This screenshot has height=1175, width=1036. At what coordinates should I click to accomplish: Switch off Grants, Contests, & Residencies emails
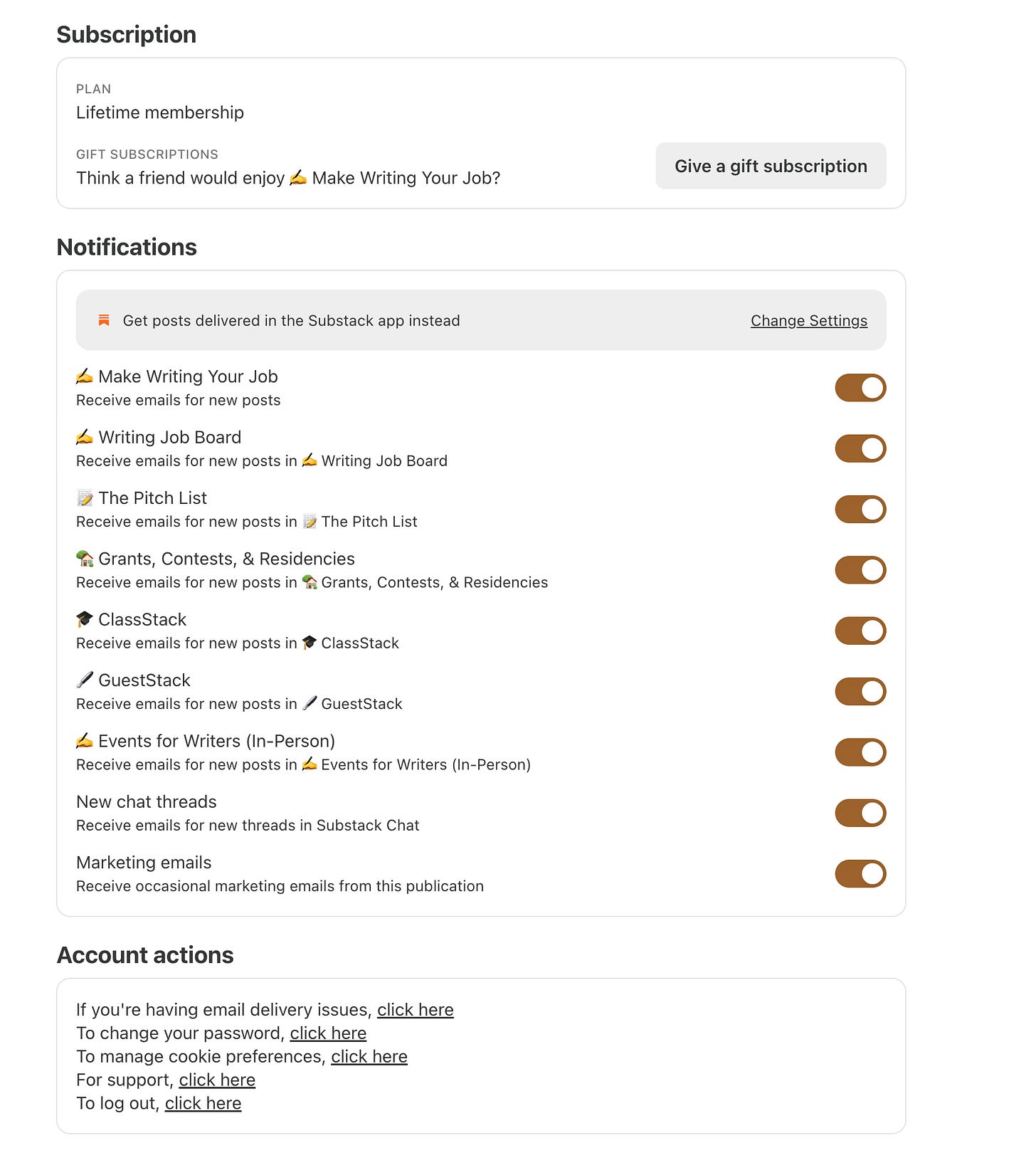(860, 570)
